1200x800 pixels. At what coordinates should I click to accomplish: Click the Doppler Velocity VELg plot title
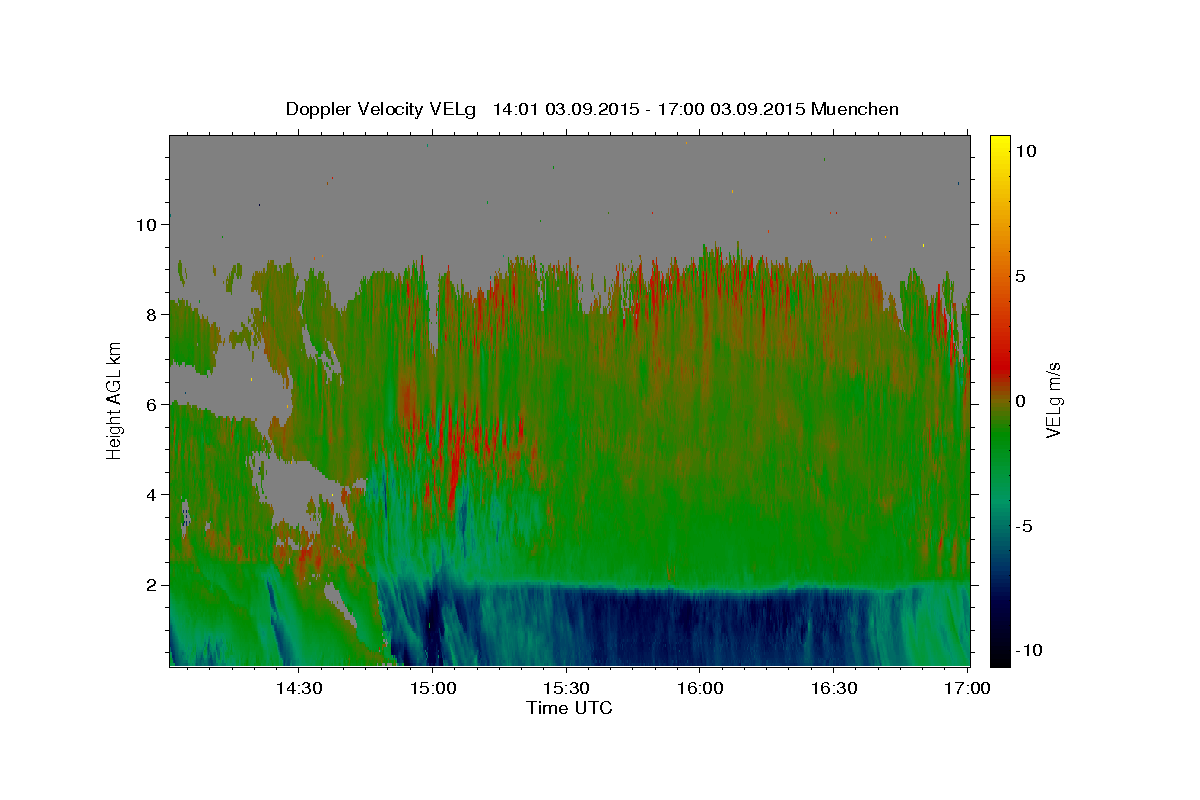pos(592,109)
